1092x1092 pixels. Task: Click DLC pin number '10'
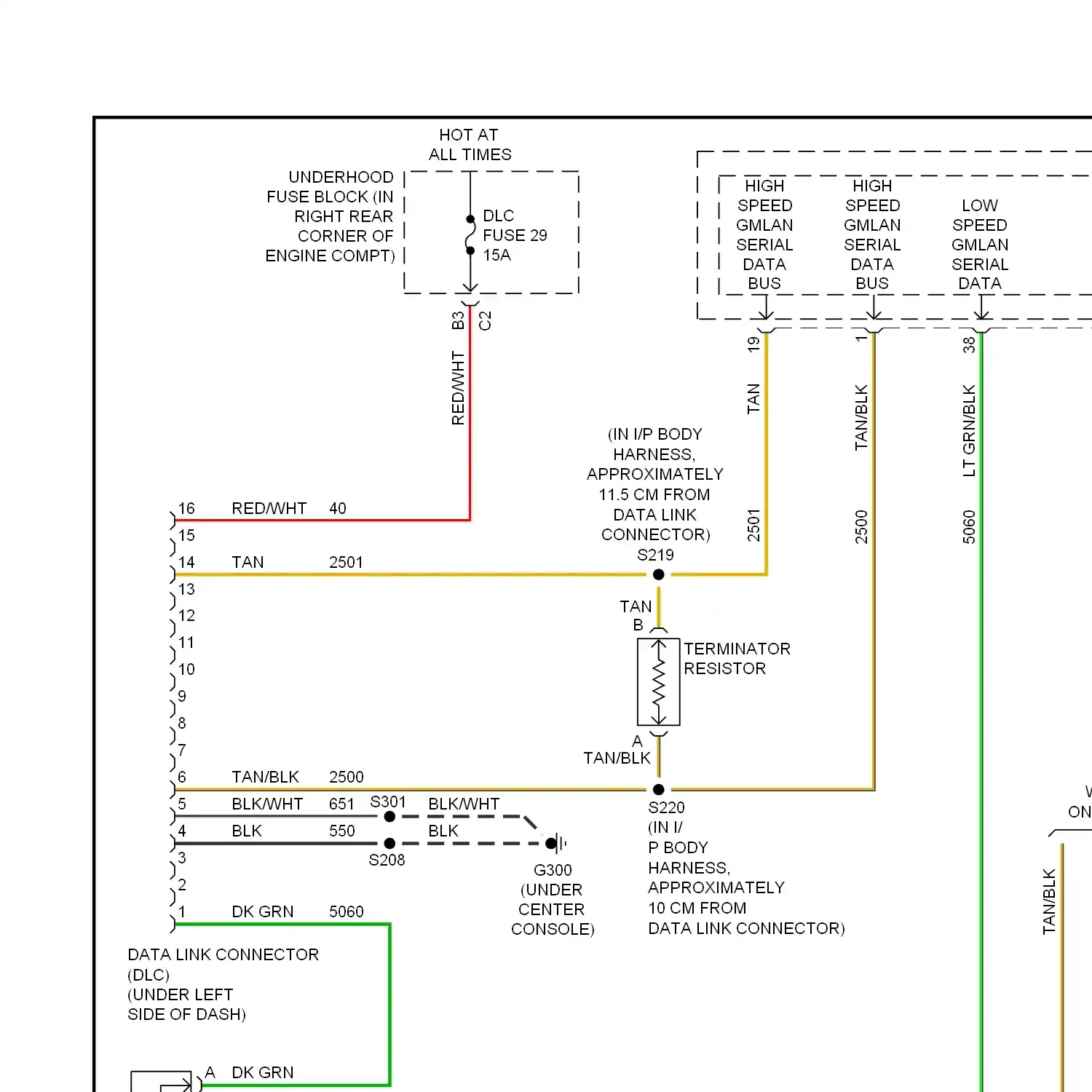click(x=186, y=669)
